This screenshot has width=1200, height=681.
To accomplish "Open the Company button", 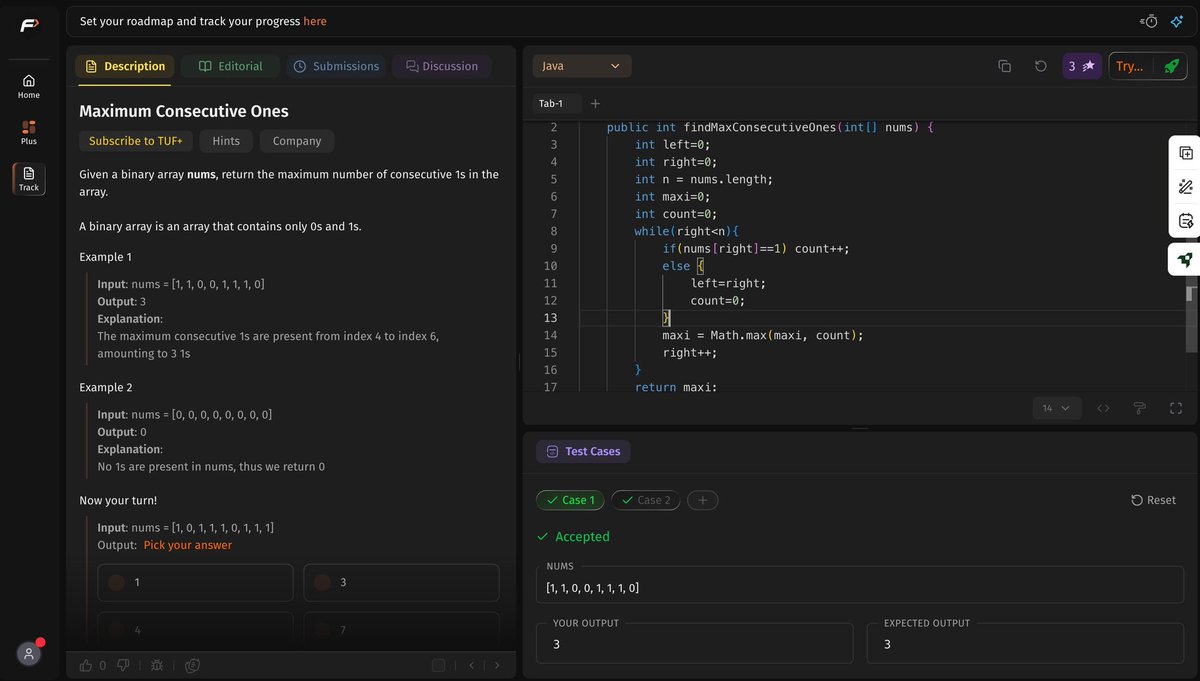I will [297, 141].
